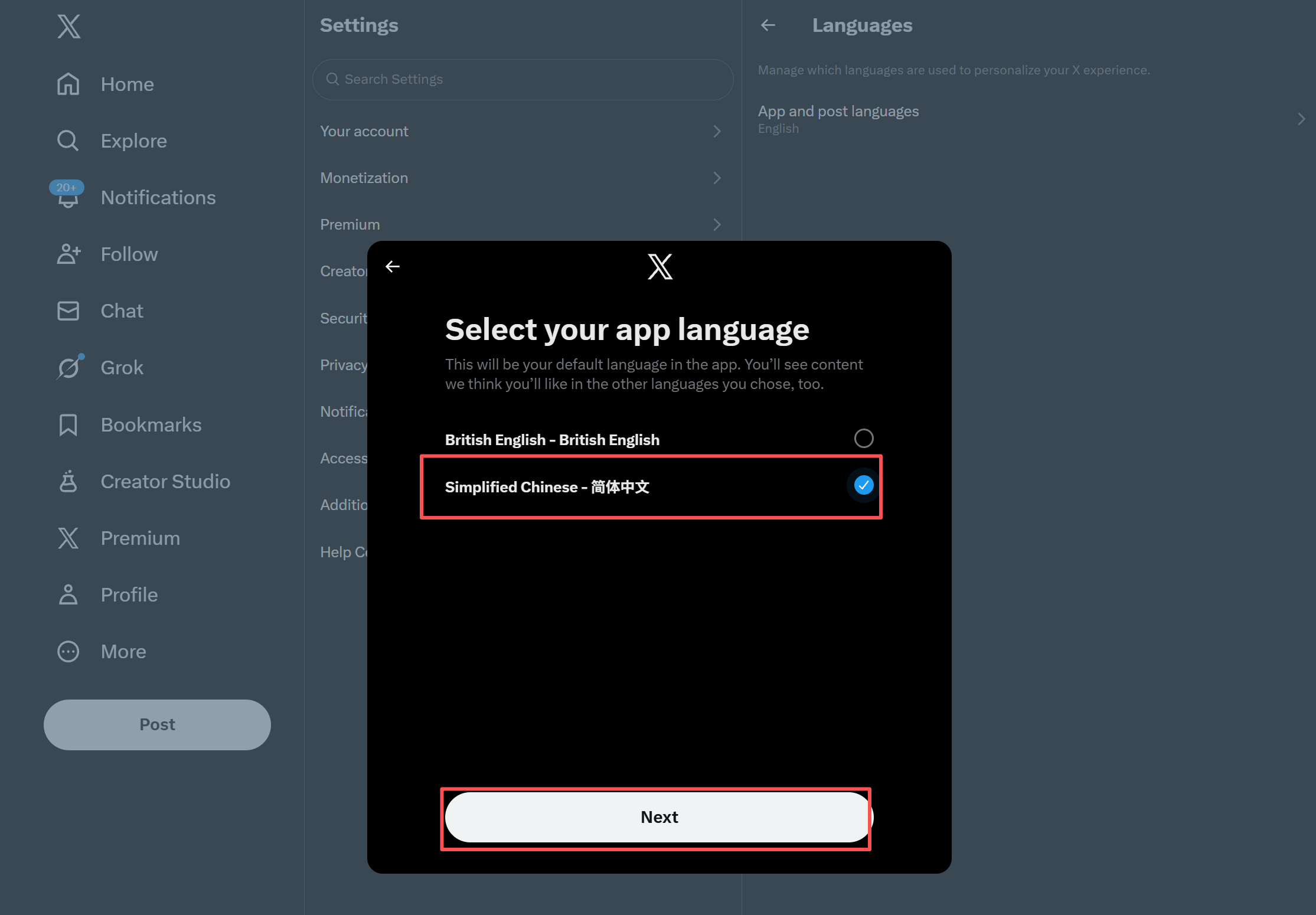Open Chat via the envelope icon

click(x=68, y=311)
